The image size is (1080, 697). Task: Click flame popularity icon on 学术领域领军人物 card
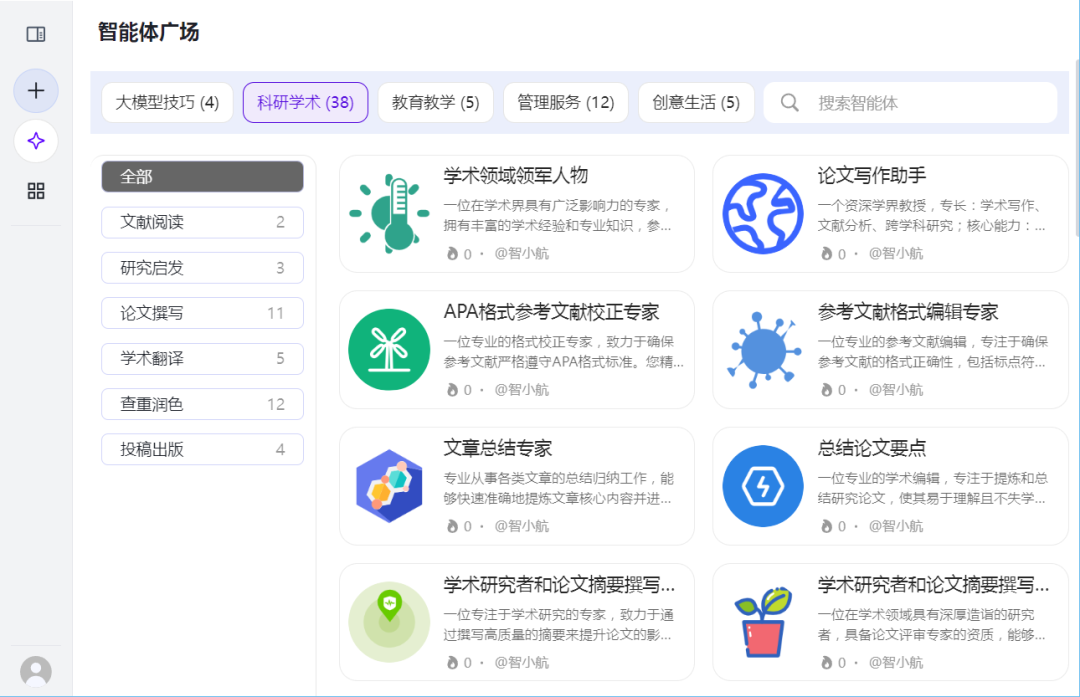(452, 253)
